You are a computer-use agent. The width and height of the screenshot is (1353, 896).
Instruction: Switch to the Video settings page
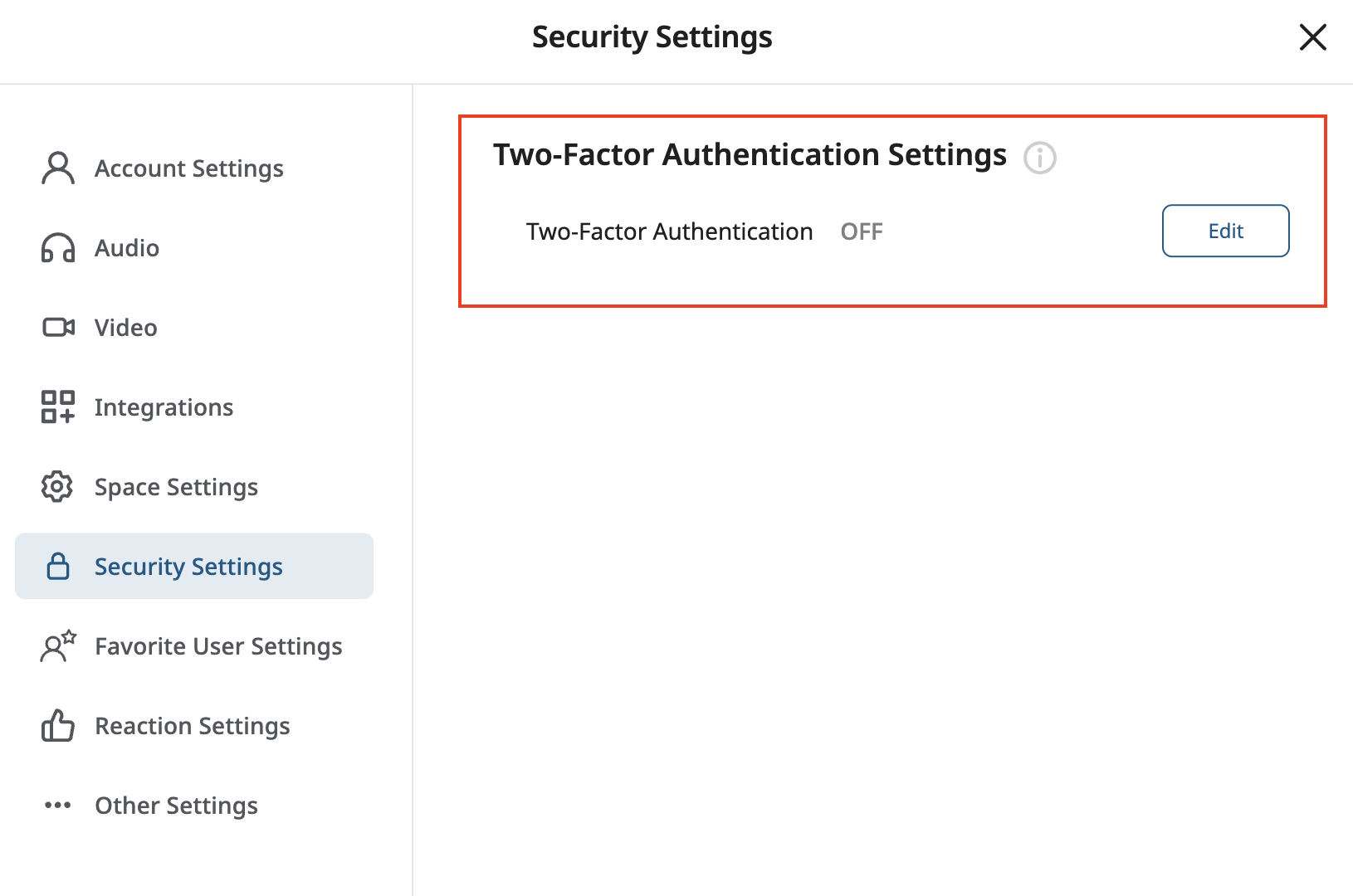click(125, 328)
